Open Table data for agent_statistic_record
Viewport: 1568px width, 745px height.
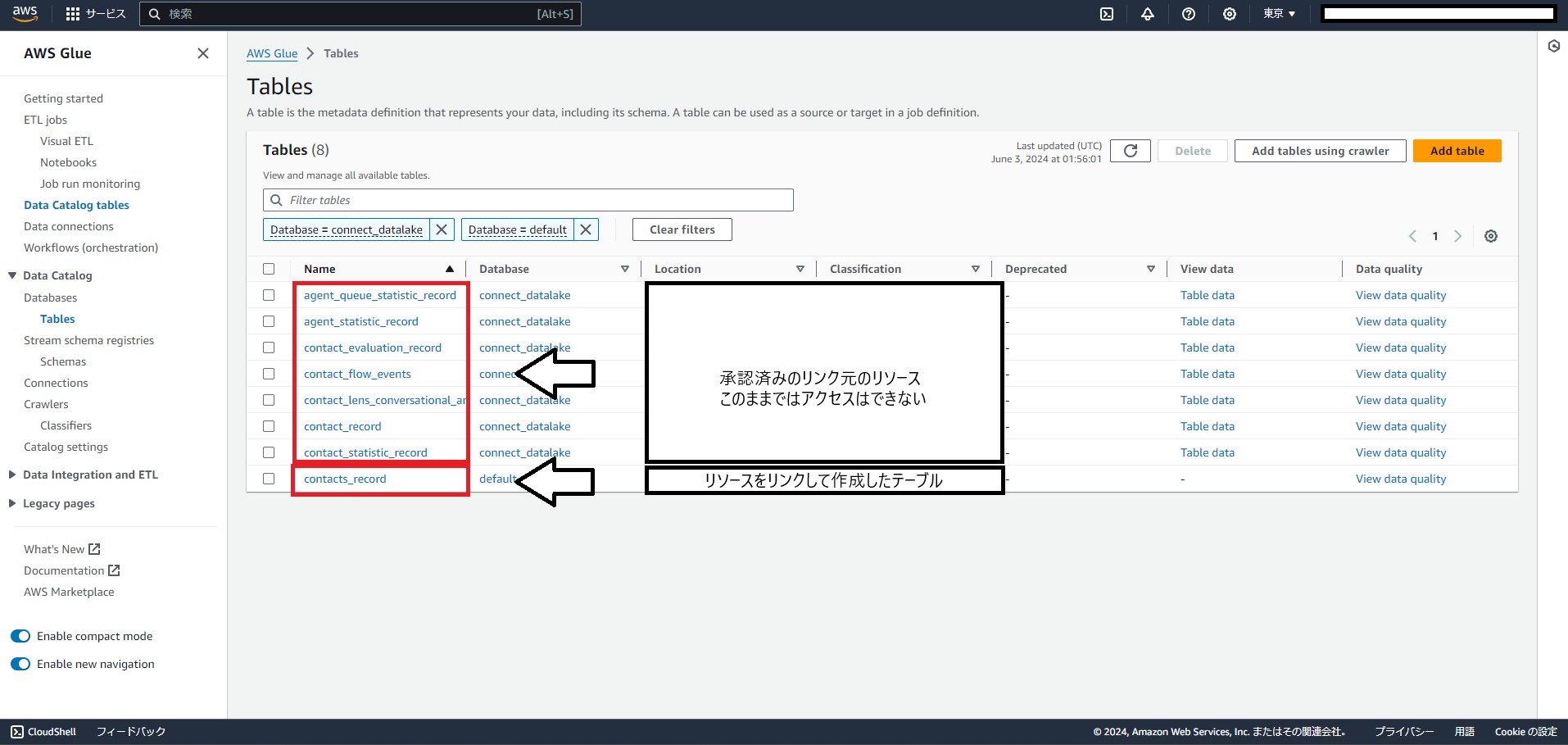1208,321
